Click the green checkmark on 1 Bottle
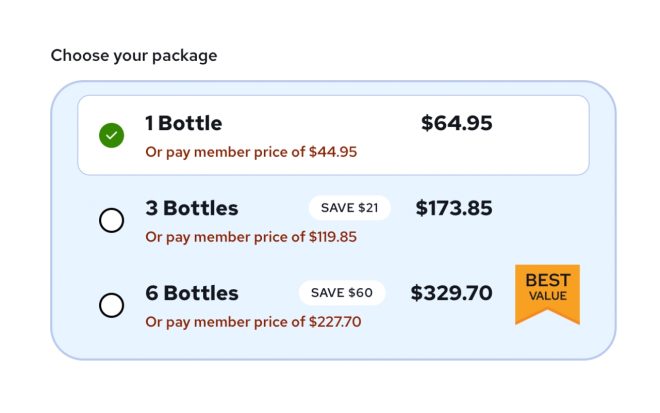 [x=112, y=135]
